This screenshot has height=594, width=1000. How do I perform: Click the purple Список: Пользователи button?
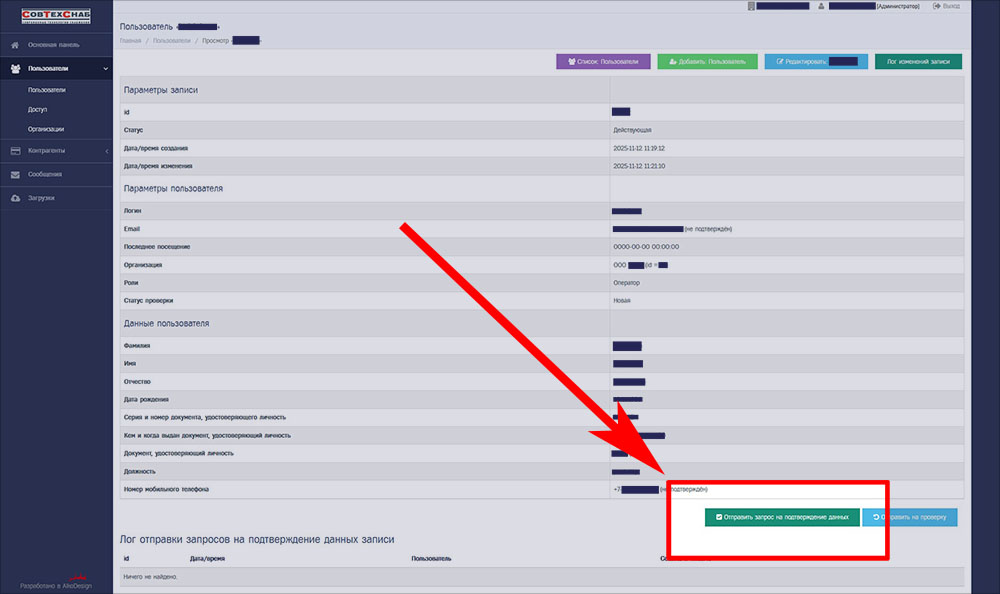point(603,61)
